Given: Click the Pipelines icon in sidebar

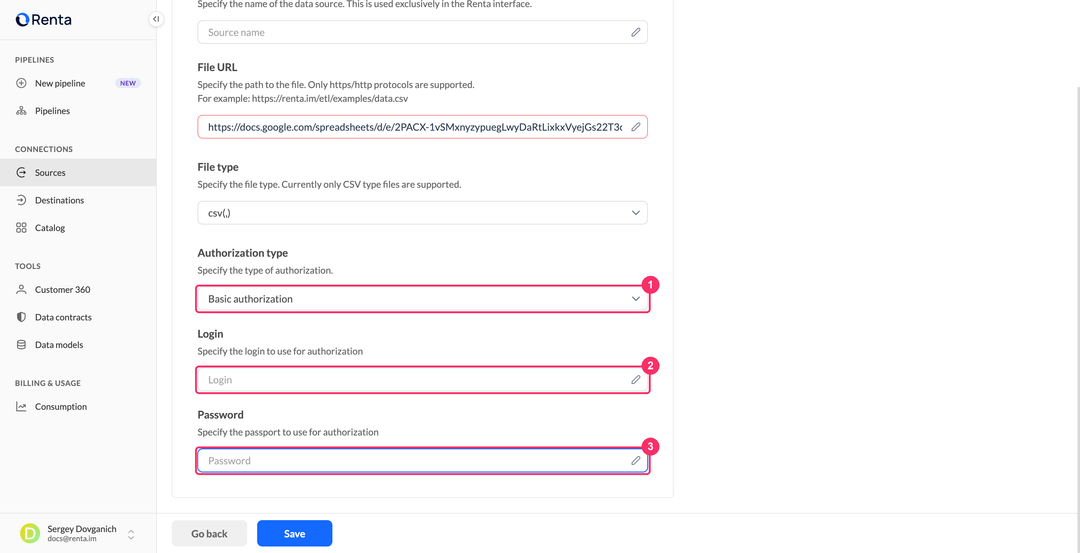Looking at the screenshot, I should pos(21,111).
